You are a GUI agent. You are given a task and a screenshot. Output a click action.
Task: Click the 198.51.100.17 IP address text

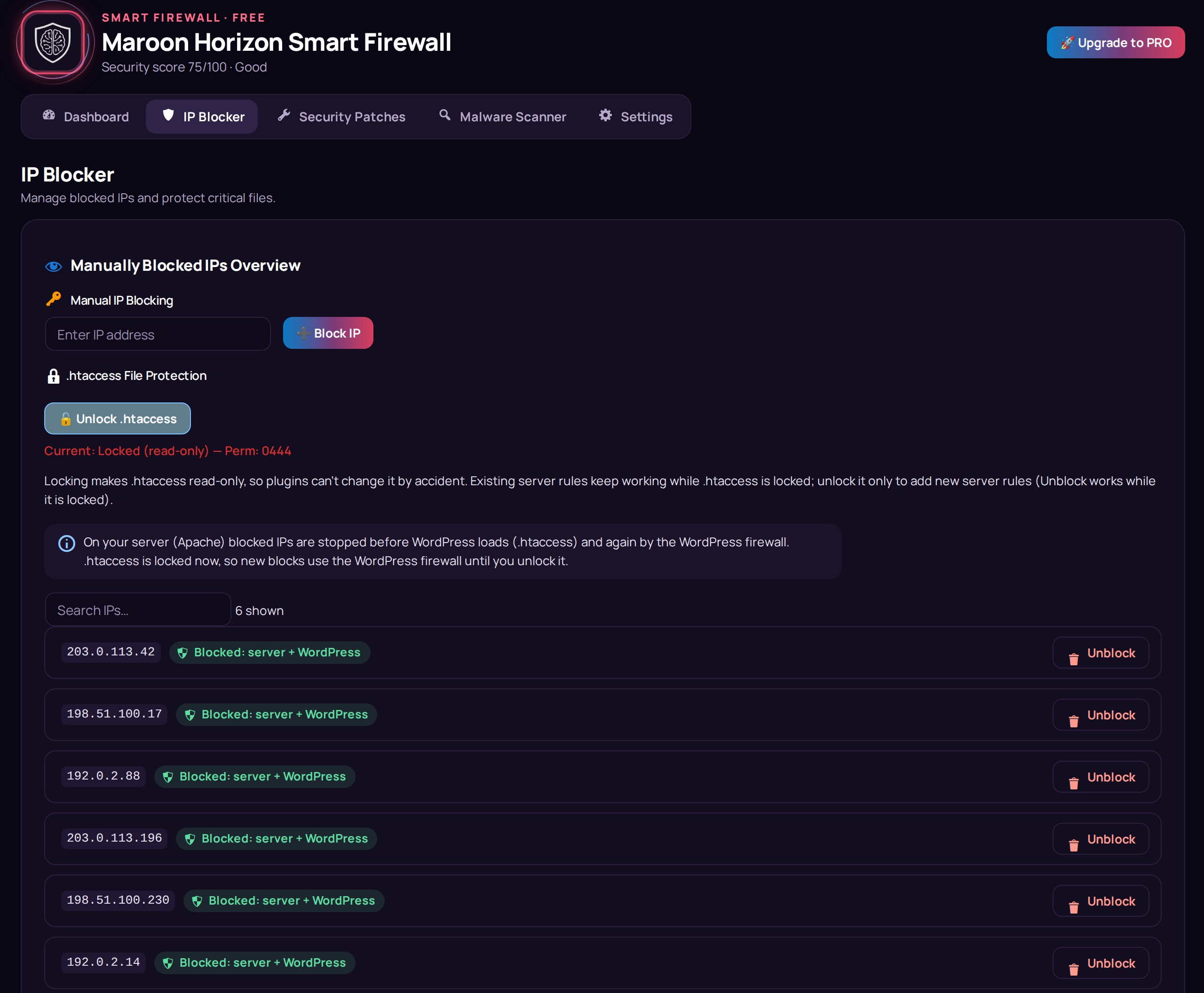114,714
